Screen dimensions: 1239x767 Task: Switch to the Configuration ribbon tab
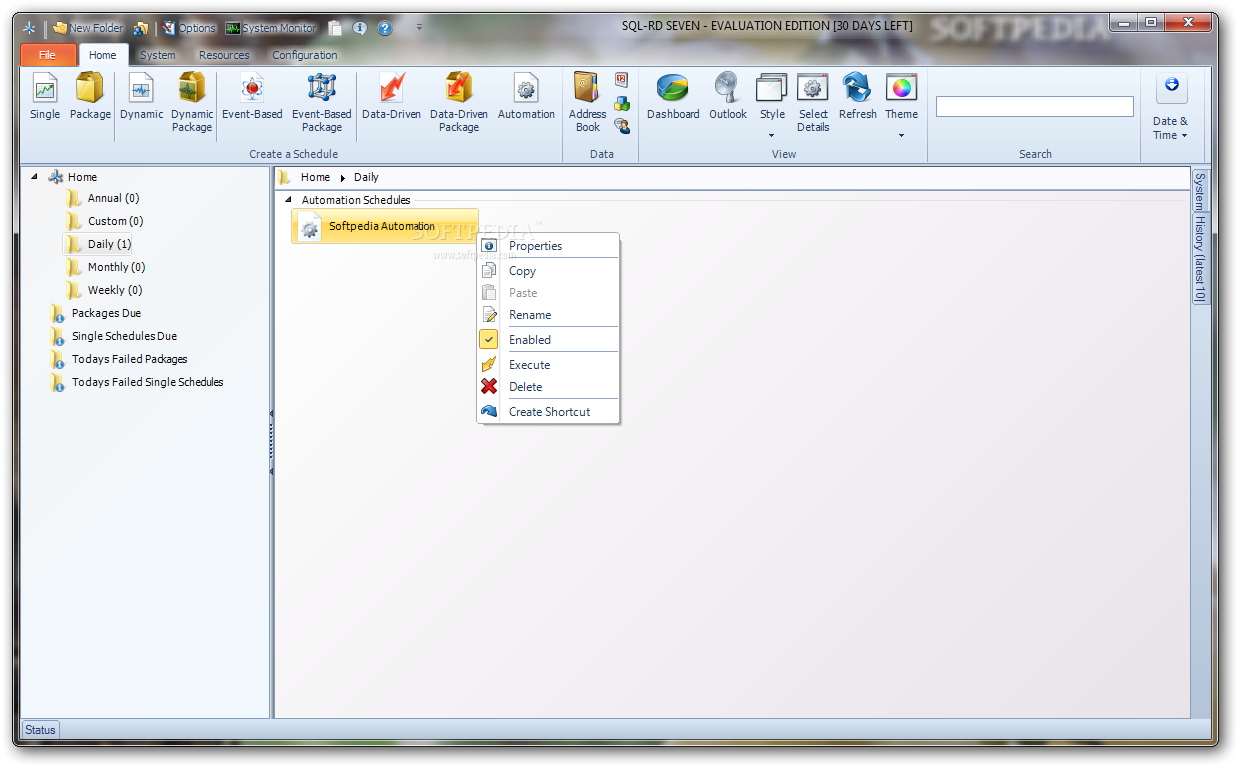pyautogui.click(x=305, y=55)
